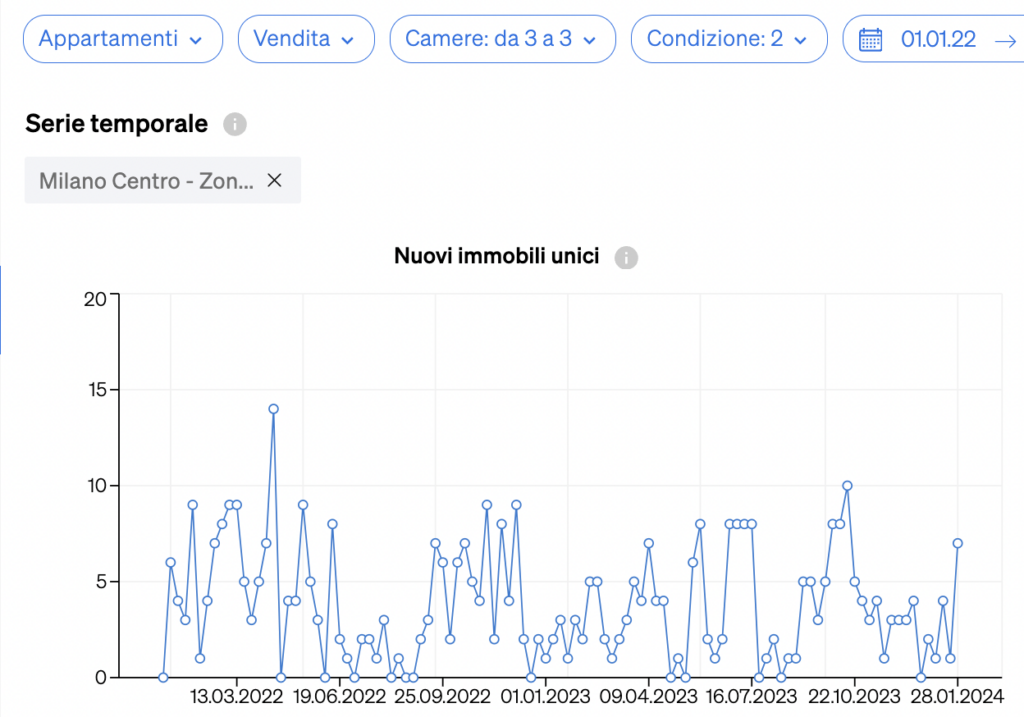Viewport: 1024px width, 717px height.
Task: Click the y-axis label 20
Action: click(95, 299)
